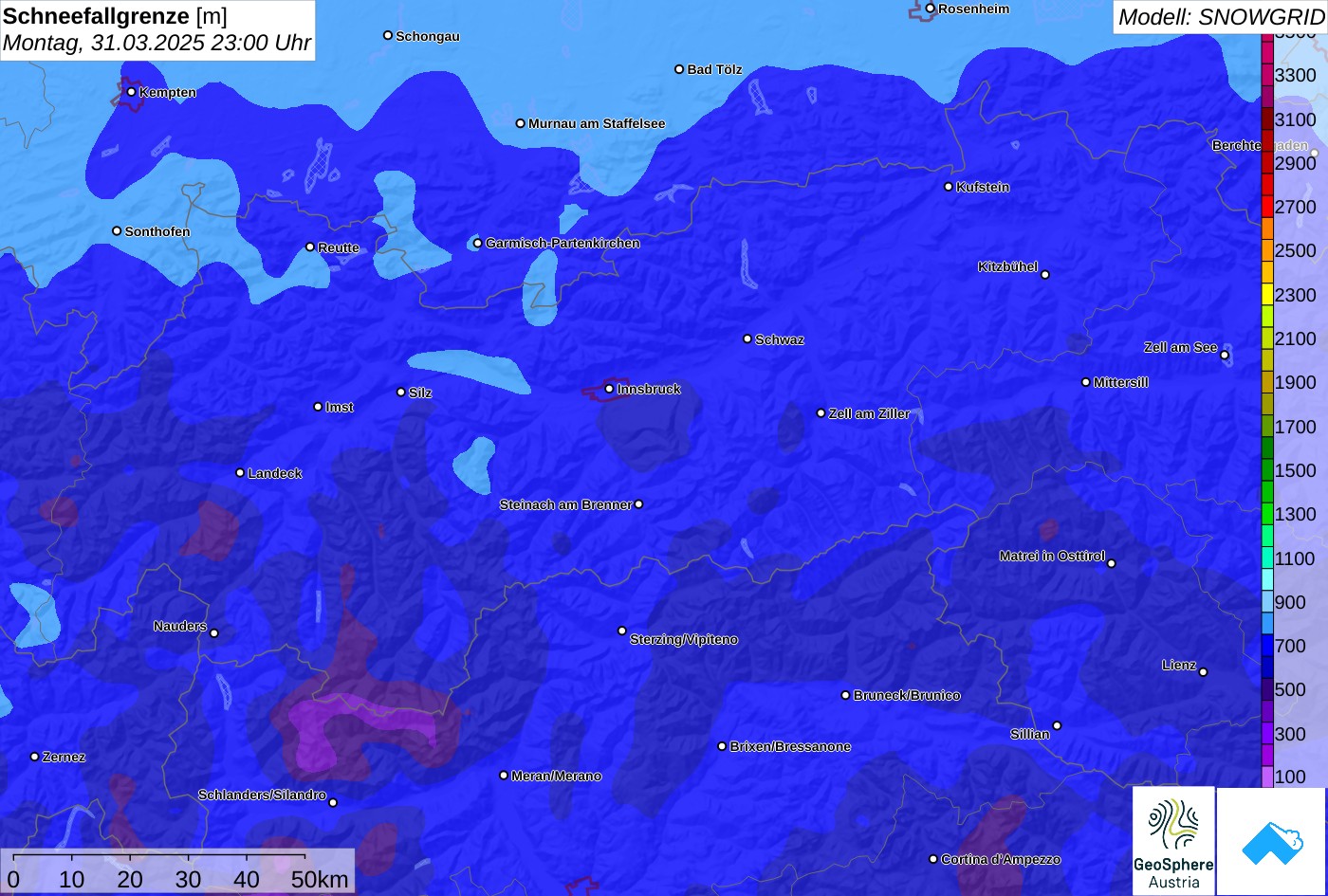Screen dimensions: 1328x896
Task: Click the legend value 1100
Action: (x=1296, y=558)
